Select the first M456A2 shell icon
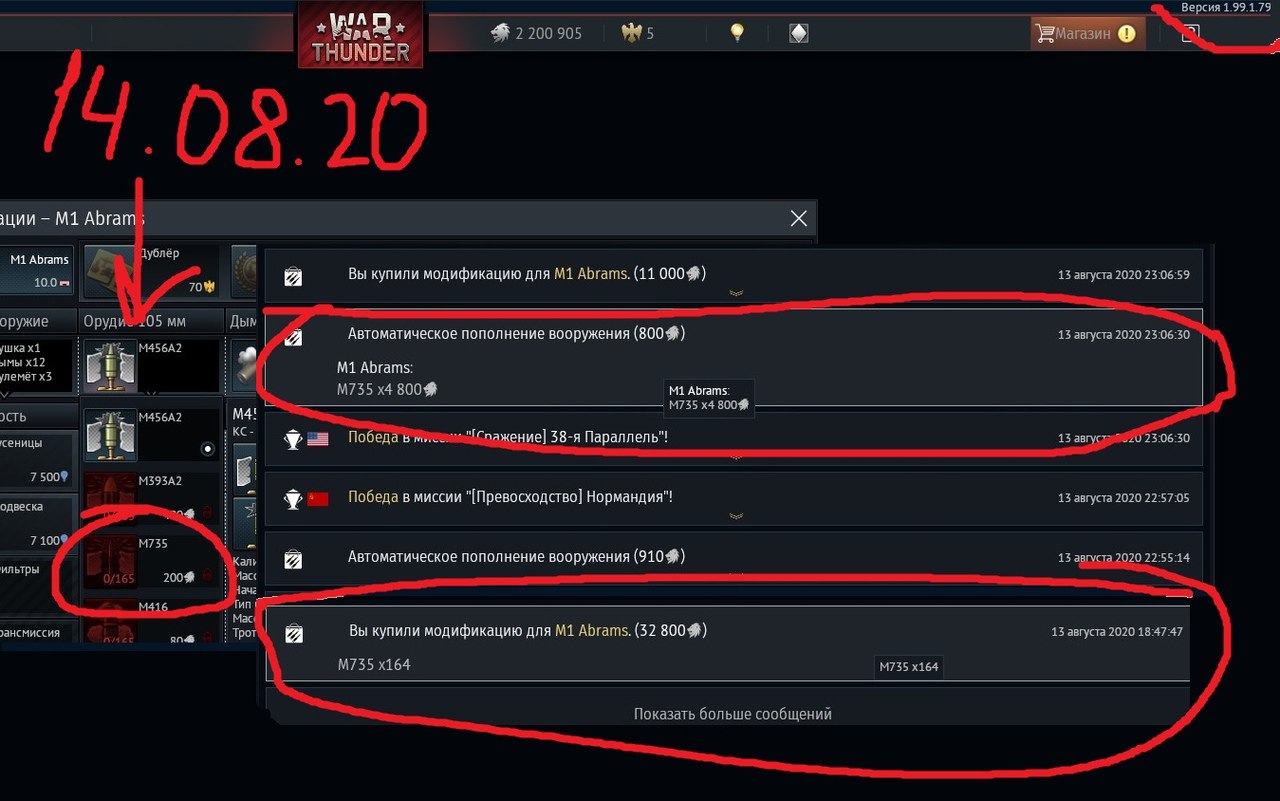This screenshot has width=1280, height=801. coord(108,365)
